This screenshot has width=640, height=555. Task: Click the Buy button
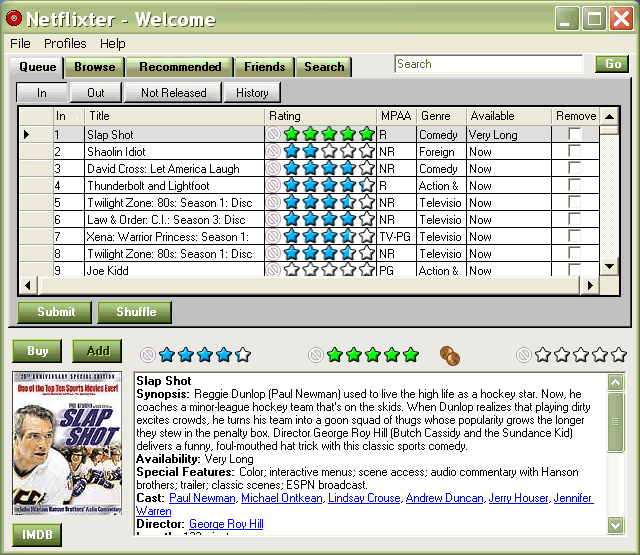[x=37, y=351]
